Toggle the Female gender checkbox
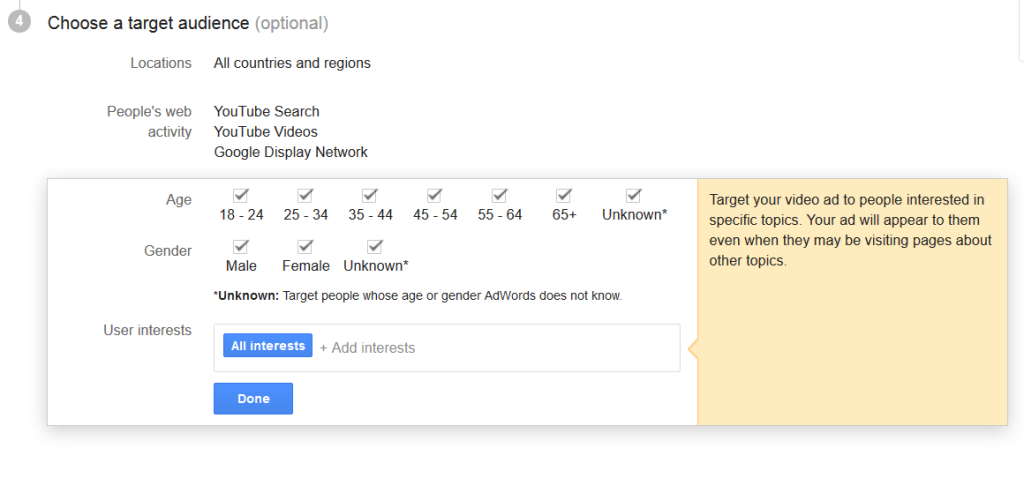The image size is (1024, 478). click(306, 246)
